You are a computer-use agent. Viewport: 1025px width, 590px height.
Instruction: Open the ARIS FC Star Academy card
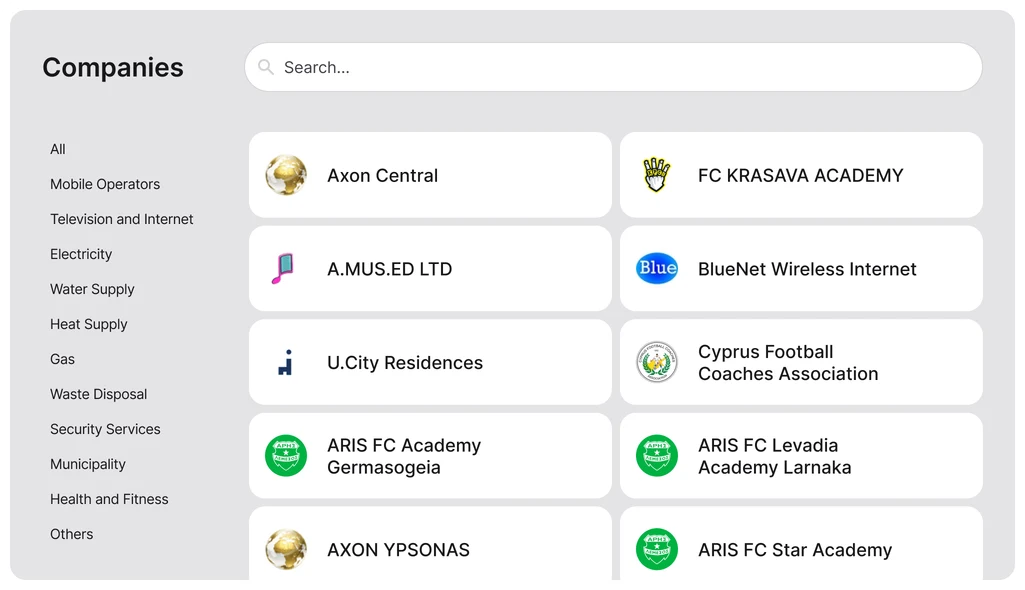click(x=800, y=547)
